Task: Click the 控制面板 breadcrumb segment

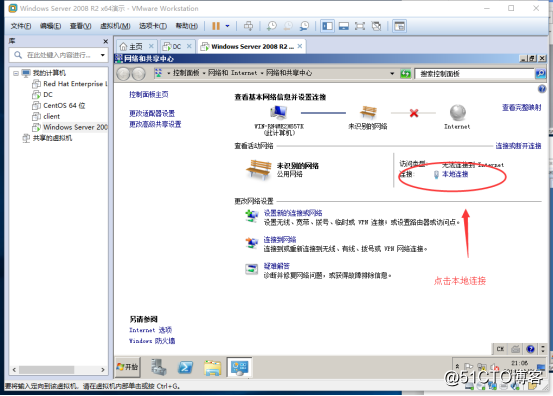Action: point(186,73)
